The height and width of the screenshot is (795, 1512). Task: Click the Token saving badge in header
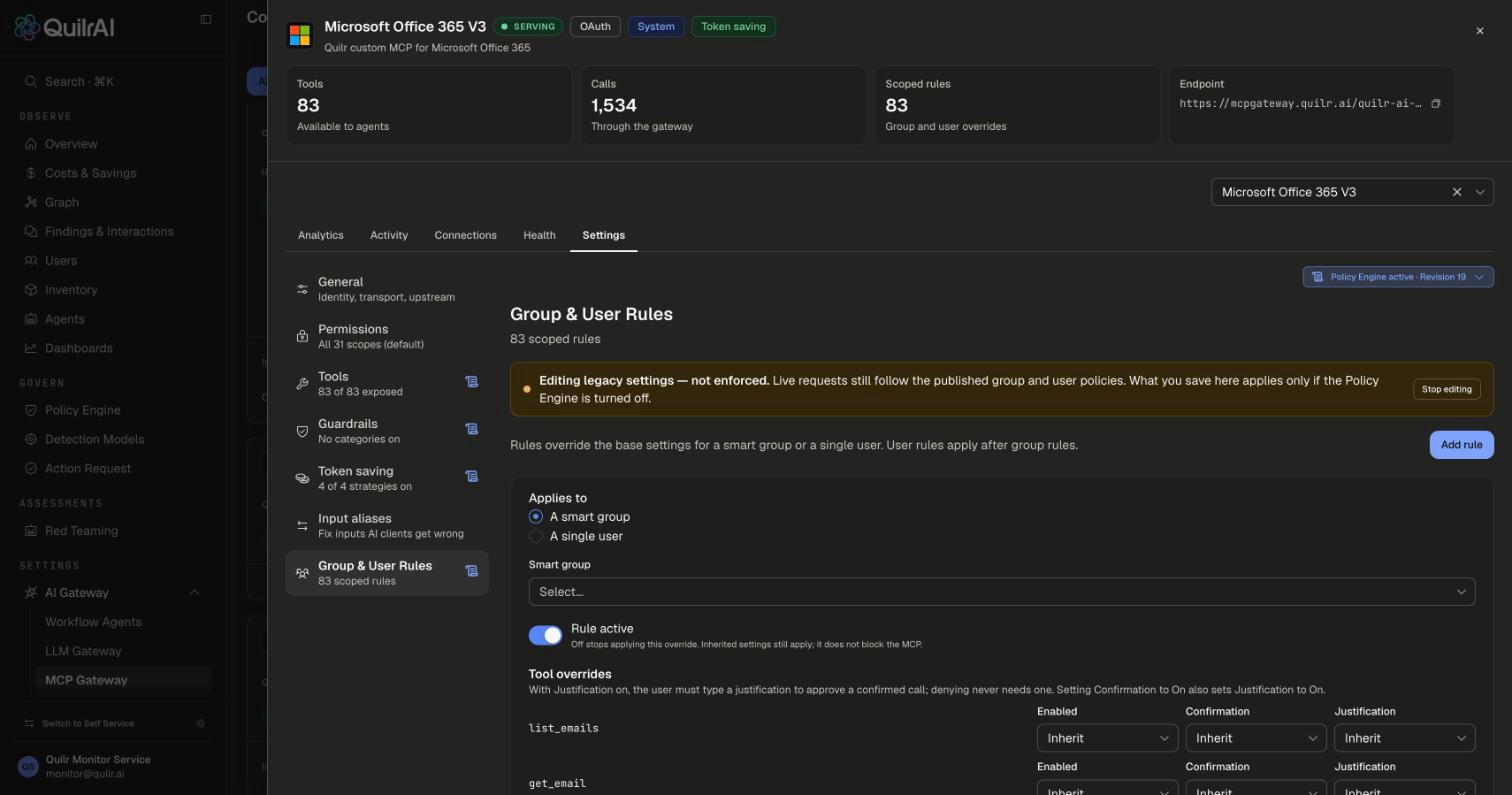click(x=733, y=27)
